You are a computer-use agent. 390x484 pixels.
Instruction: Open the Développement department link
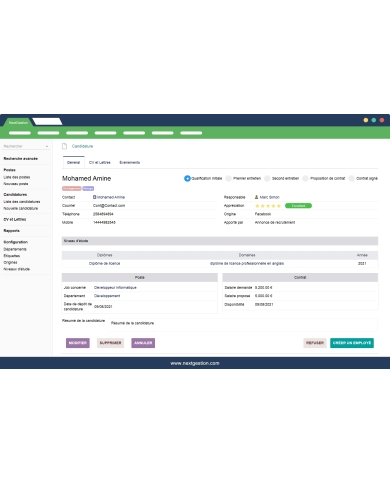pos(107,296)
